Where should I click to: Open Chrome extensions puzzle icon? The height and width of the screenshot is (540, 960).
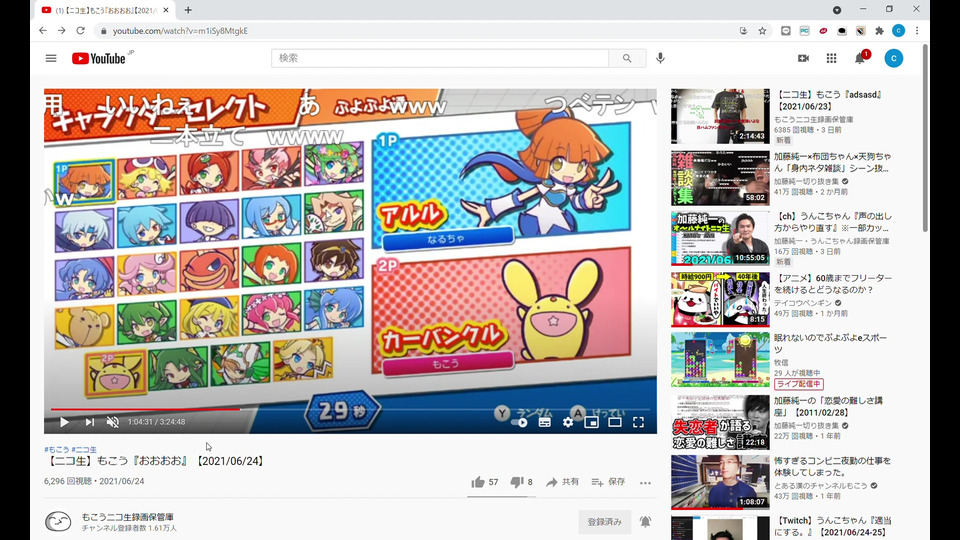tap(880, 31)
